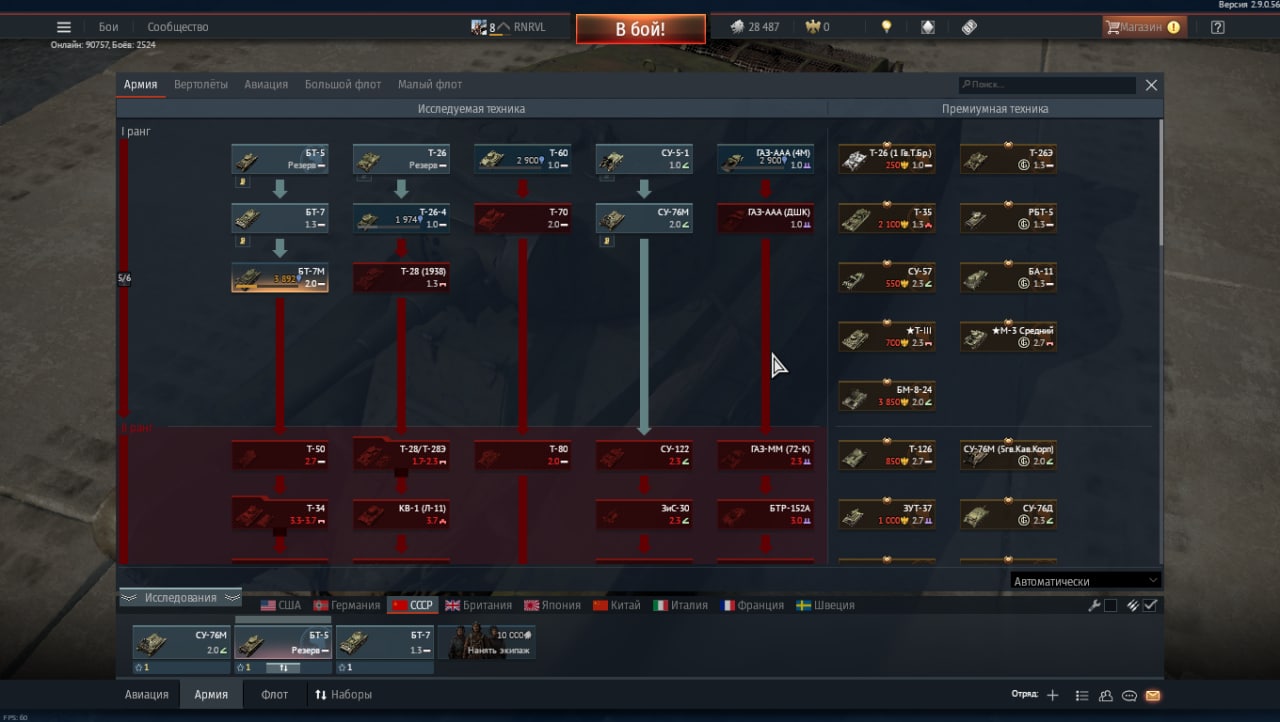Select the БТ-5 tank in research tree
Image resolution: width=1280 pixels, height=722 pixels.
[280, 159]
